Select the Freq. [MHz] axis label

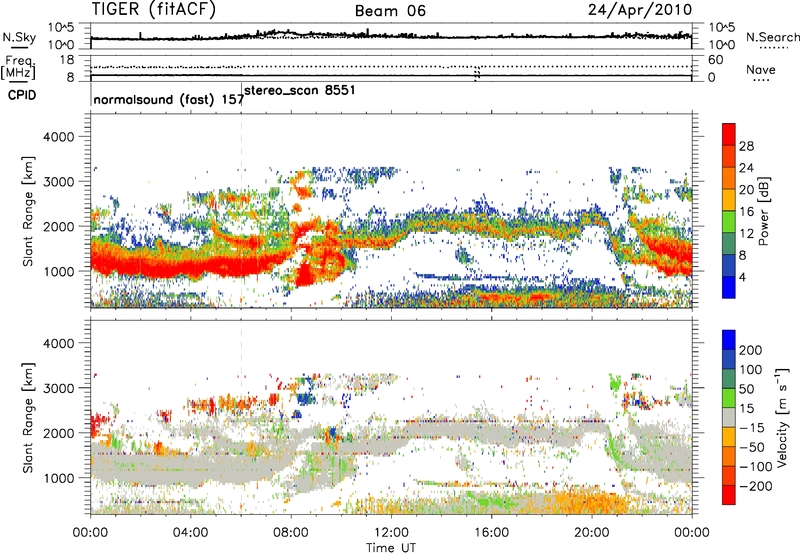point(19,68)
